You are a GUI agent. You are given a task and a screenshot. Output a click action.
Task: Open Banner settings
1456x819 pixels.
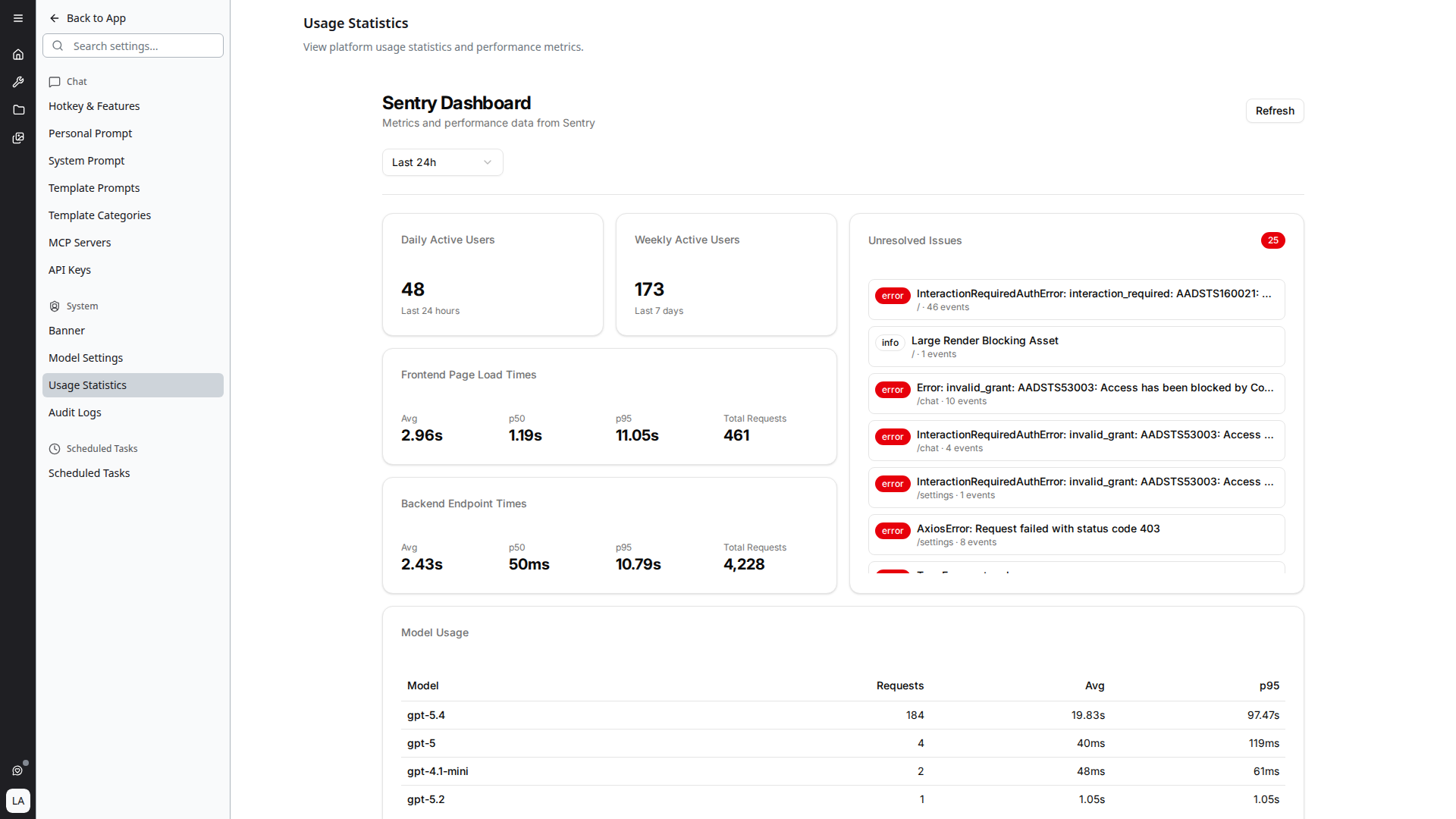click(x=133, y=331)
